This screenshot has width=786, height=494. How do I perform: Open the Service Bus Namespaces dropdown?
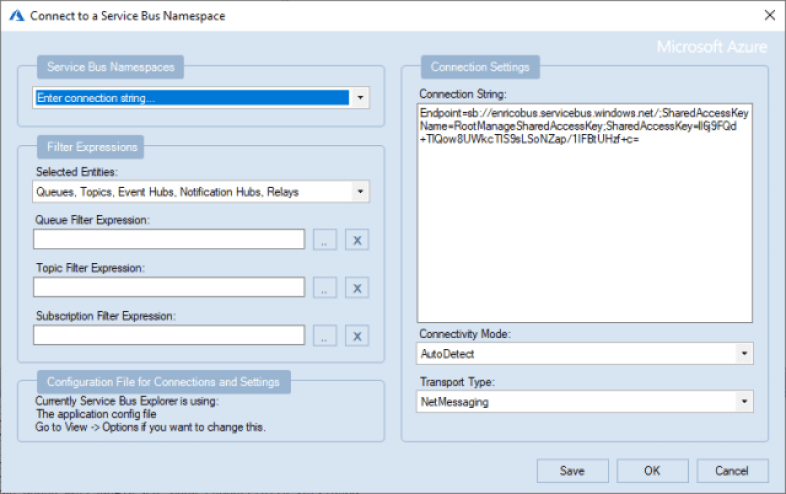tap(360, 98)
